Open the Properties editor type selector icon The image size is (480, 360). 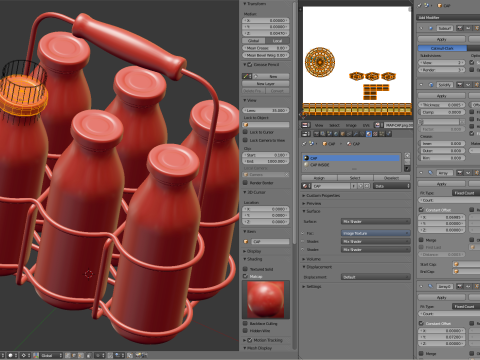(306, 134)
